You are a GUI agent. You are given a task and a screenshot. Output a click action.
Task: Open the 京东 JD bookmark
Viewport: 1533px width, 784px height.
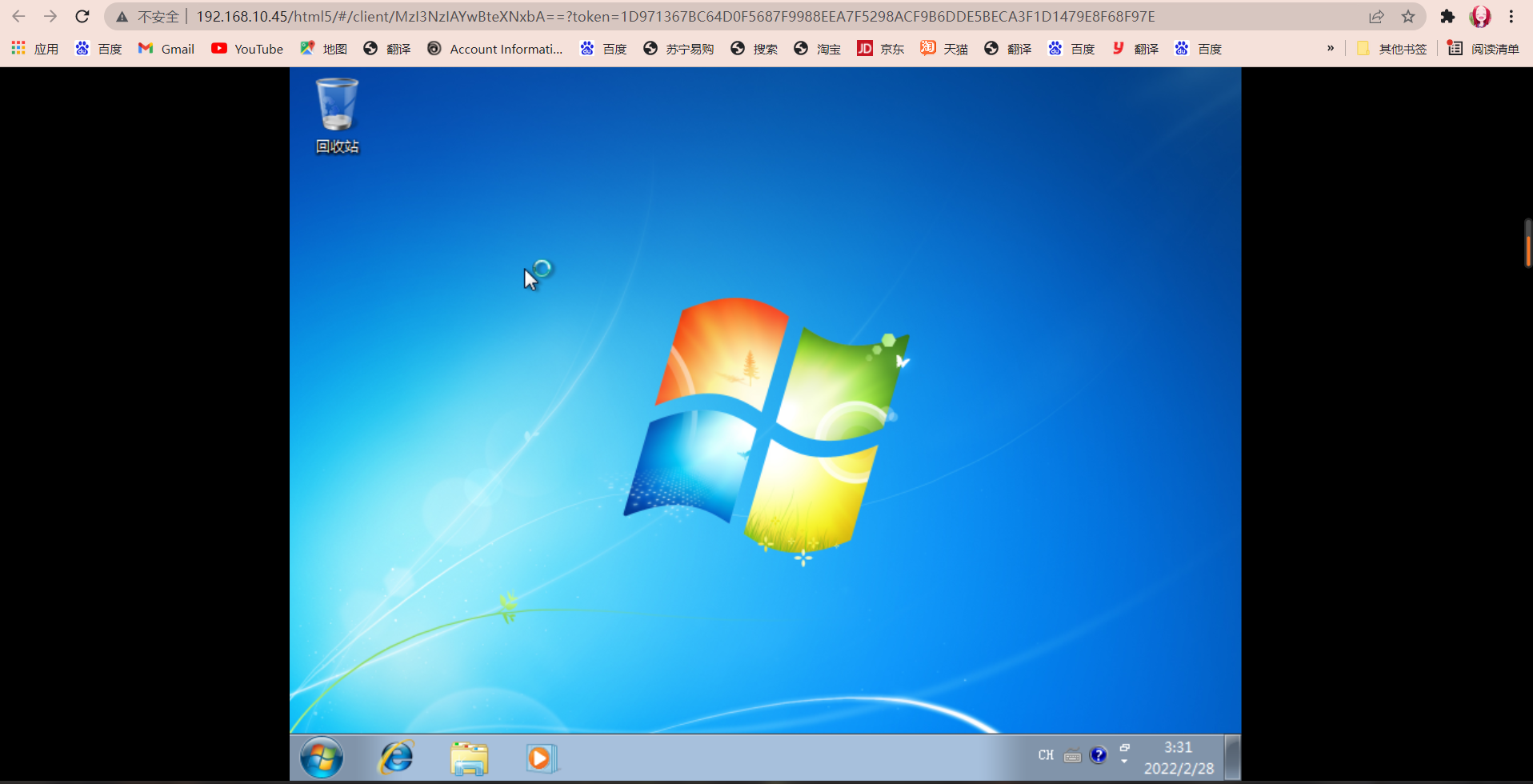(880, 49)
